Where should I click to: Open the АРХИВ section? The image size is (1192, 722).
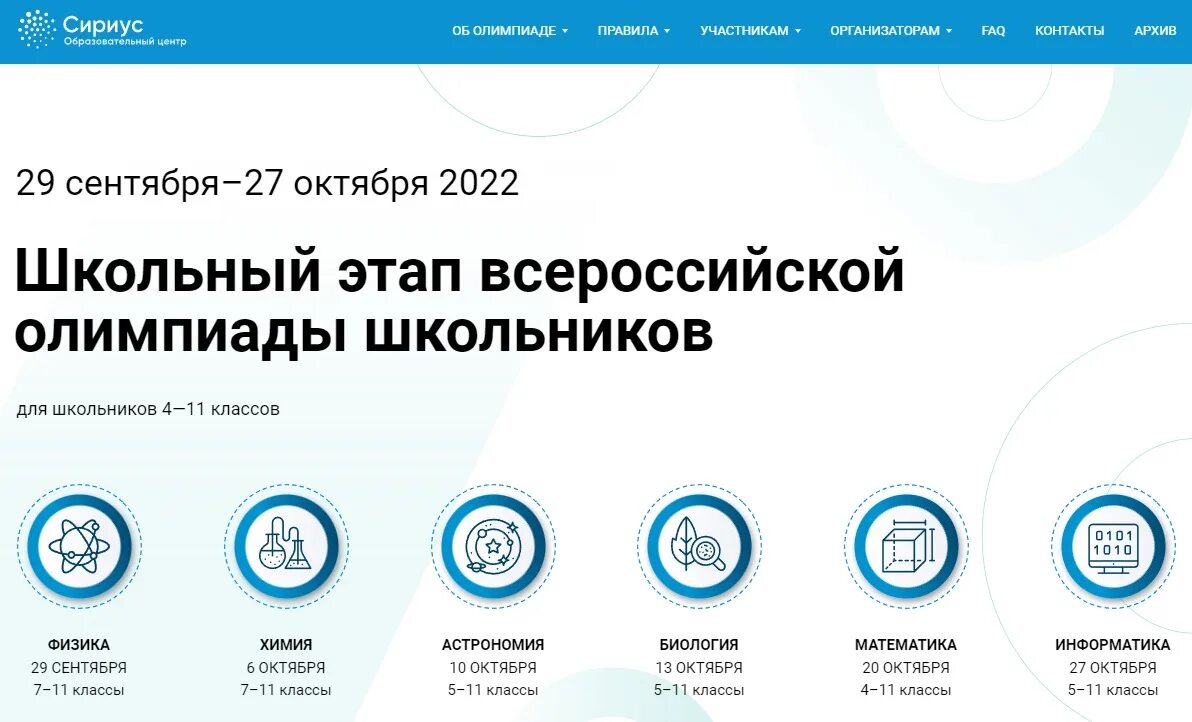point(1155,30)
